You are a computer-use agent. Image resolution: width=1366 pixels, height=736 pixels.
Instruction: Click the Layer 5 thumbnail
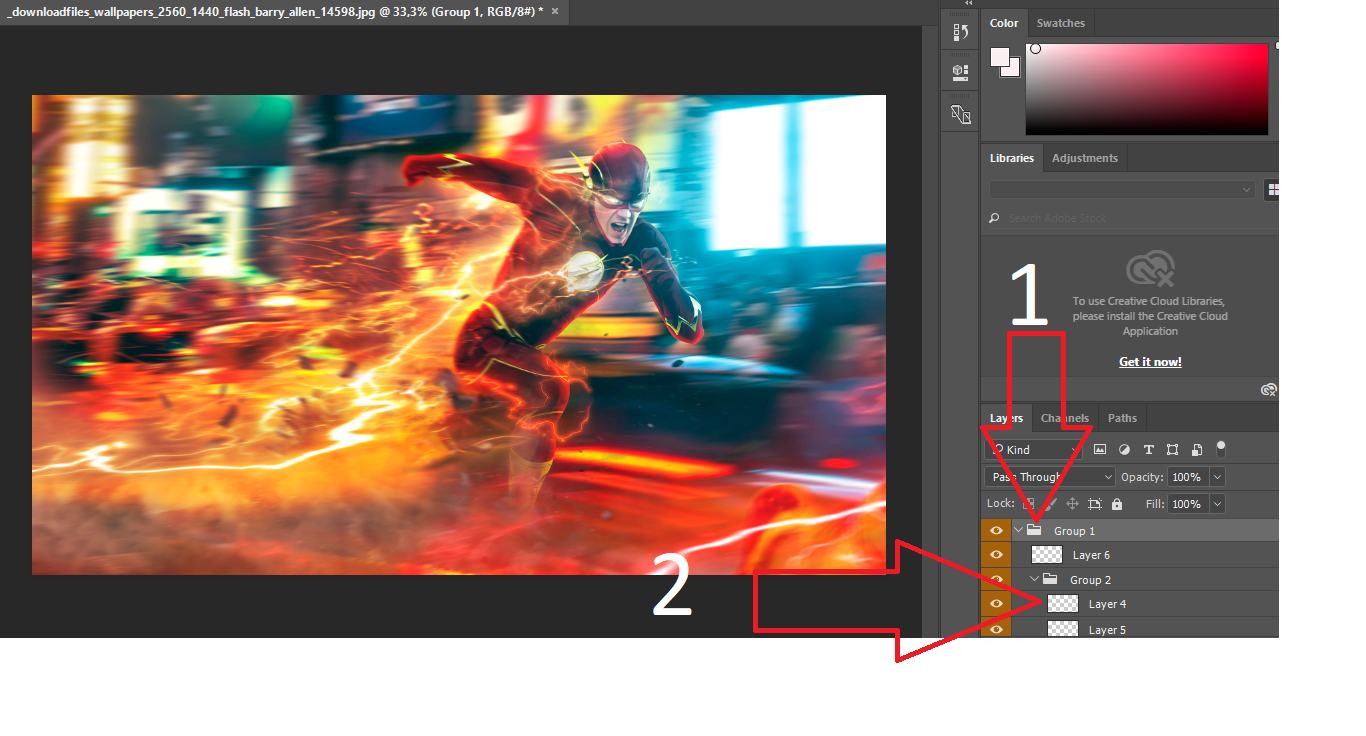pyautogui.click(x=1063, y=628)
